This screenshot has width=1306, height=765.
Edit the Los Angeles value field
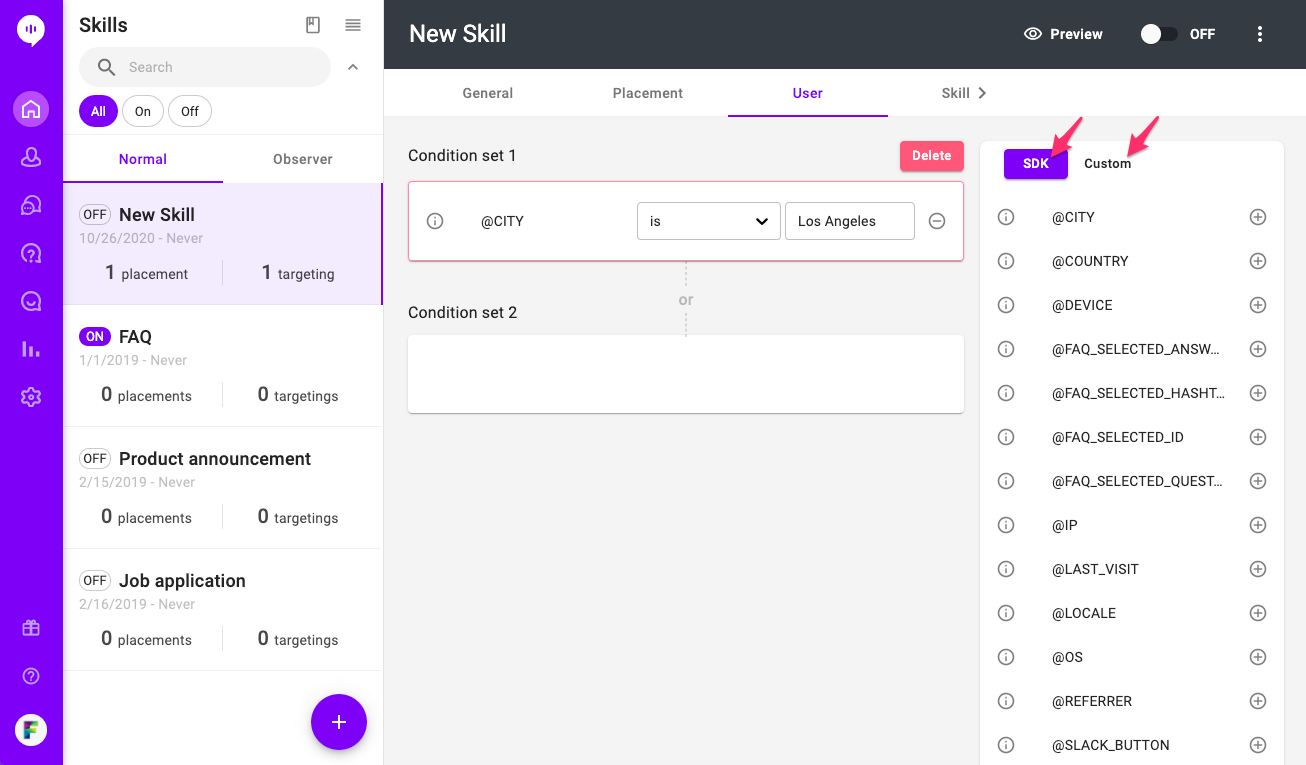tap(850, 221)
